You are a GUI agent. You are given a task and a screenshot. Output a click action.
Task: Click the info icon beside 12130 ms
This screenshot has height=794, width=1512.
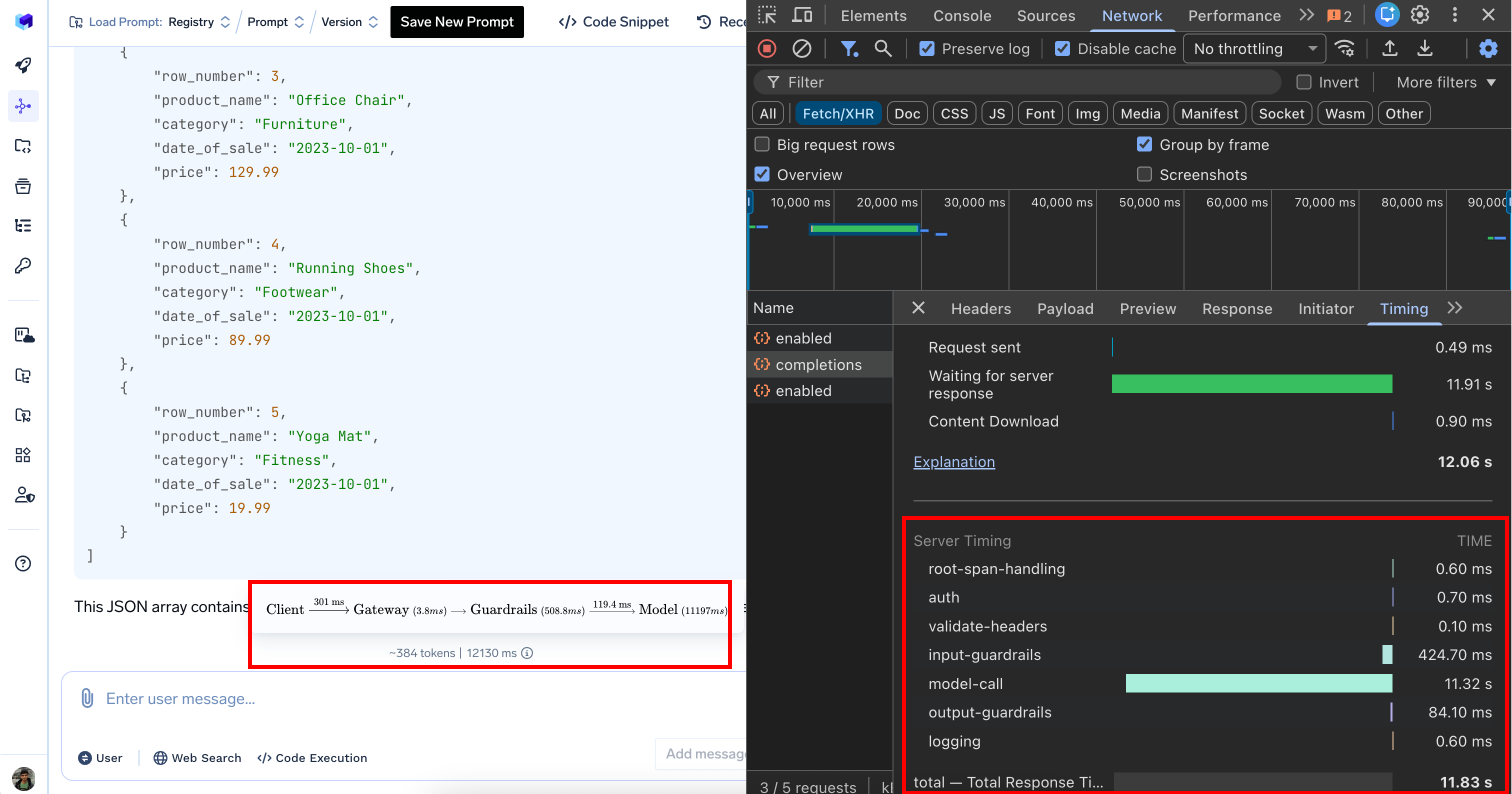point(527,653)
